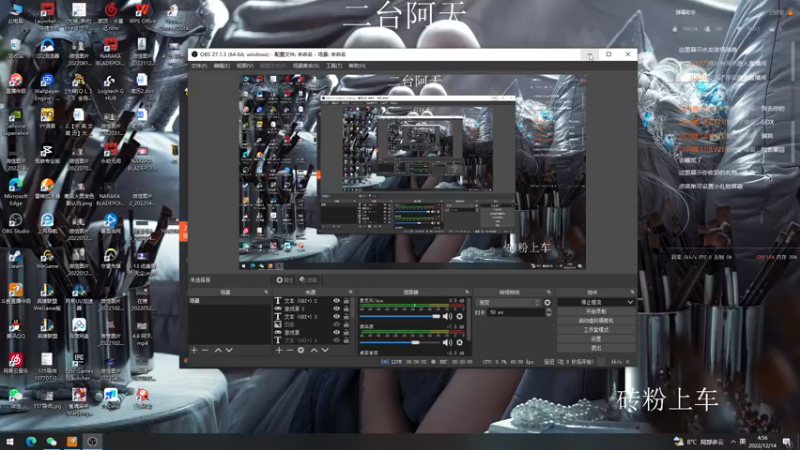Open 工具(T) menu in OBS
Viewport: 800px width, 450px height.
(334, 66)
